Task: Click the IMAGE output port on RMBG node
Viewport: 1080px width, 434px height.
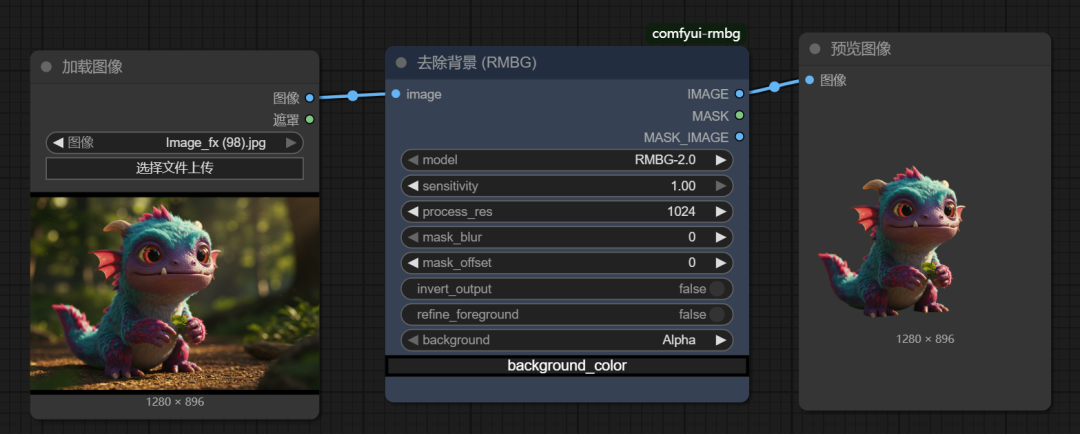Action: click(739, 94)
